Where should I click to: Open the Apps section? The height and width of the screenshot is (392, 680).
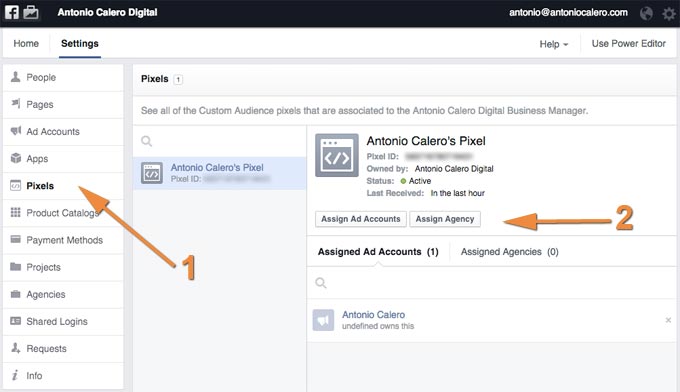63,159
